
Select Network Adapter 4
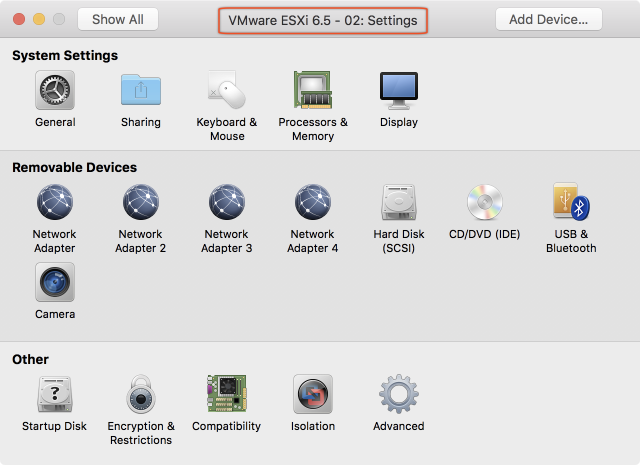pyautogui.click(x=313, y=203)
